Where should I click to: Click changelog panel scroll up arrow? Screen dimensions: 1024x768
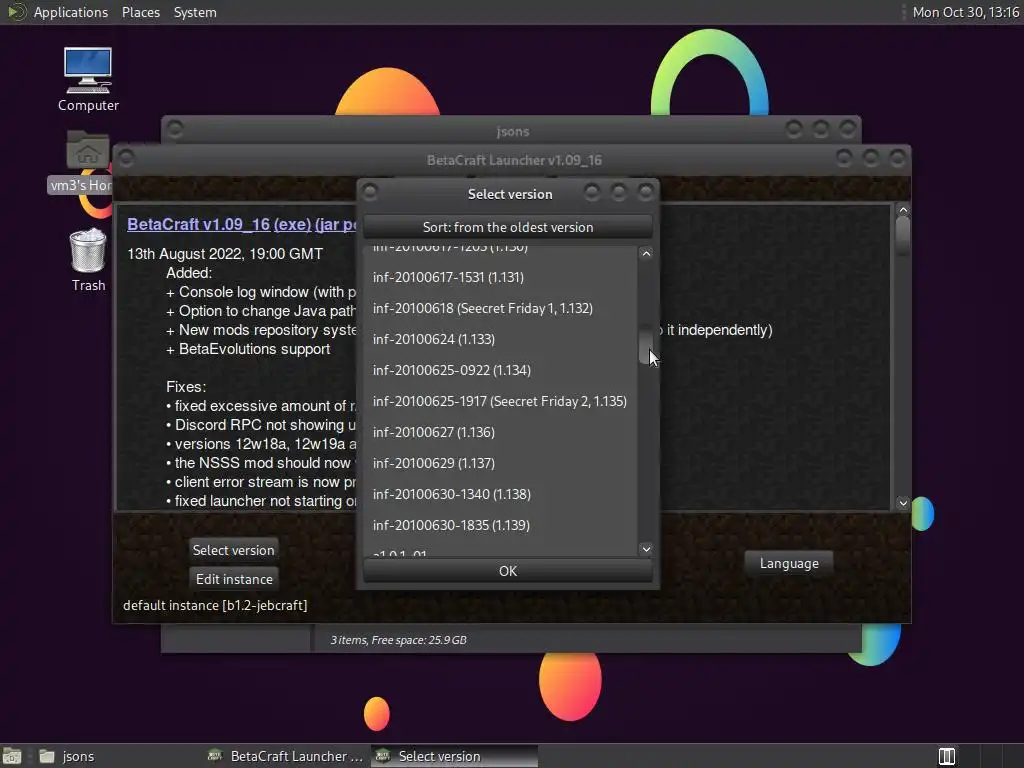point(903,210)
